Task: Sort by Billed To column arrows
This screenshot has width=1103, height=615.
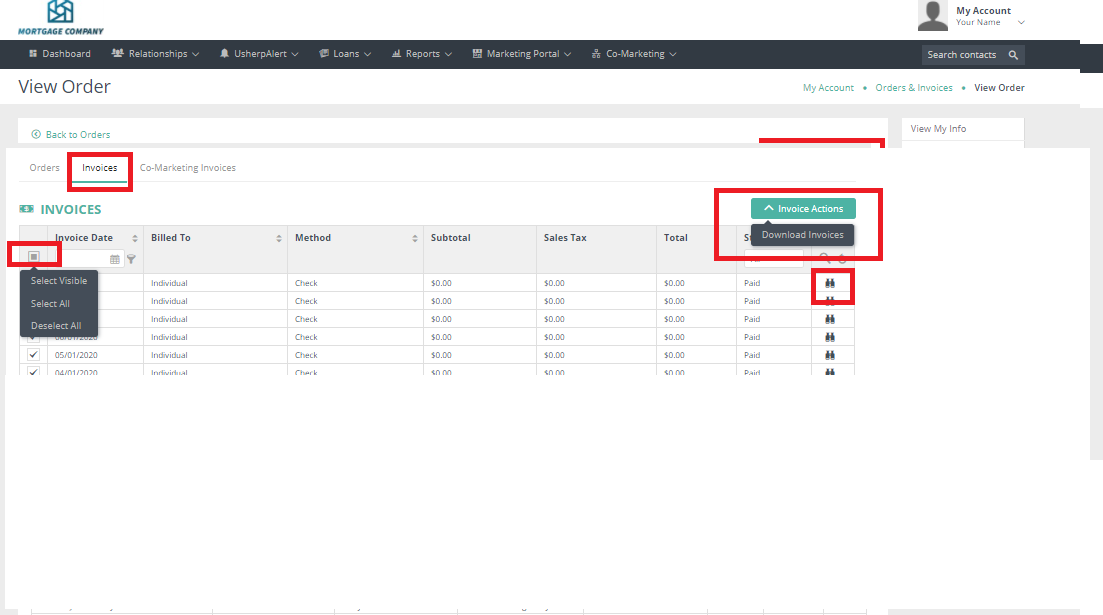Action: click(x=279, y=238)
